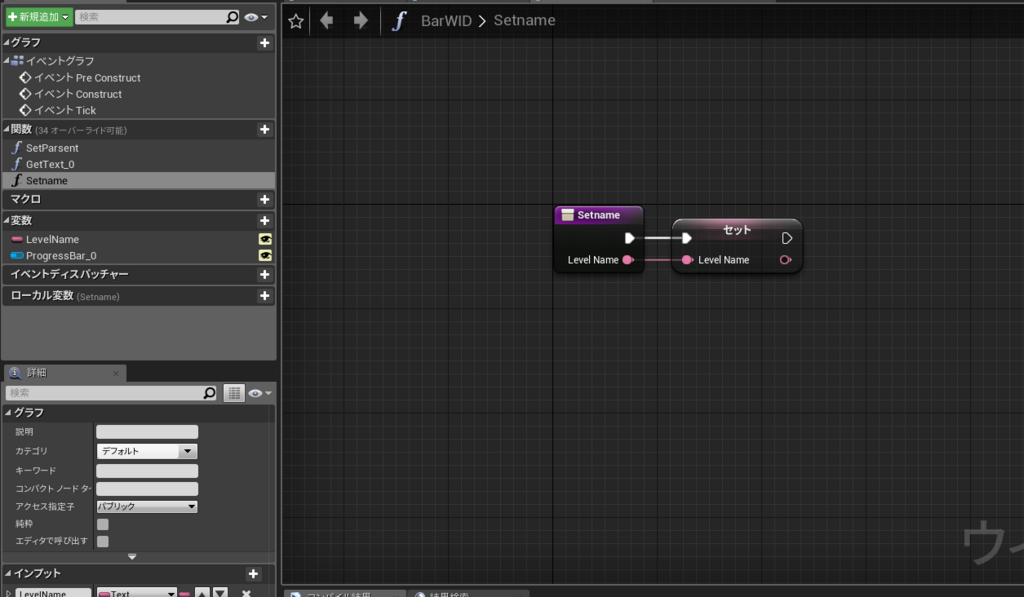Enable the エディタで呼び出す checkbox
This screenshot has height=597, width=1024.
(103, 541)
